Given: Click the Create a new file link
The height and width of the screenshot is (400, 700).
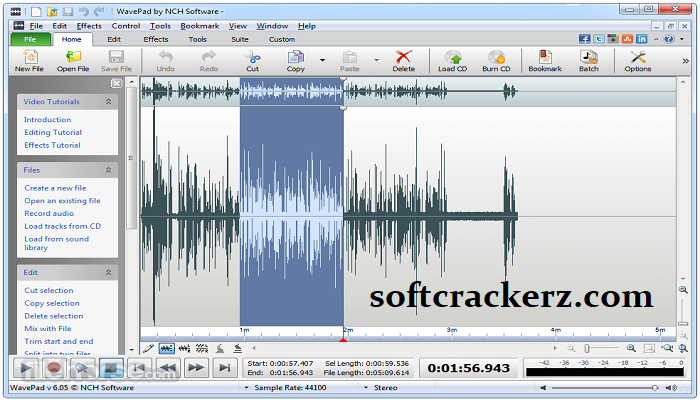Looking at the screenshot, I should (55, 188).
